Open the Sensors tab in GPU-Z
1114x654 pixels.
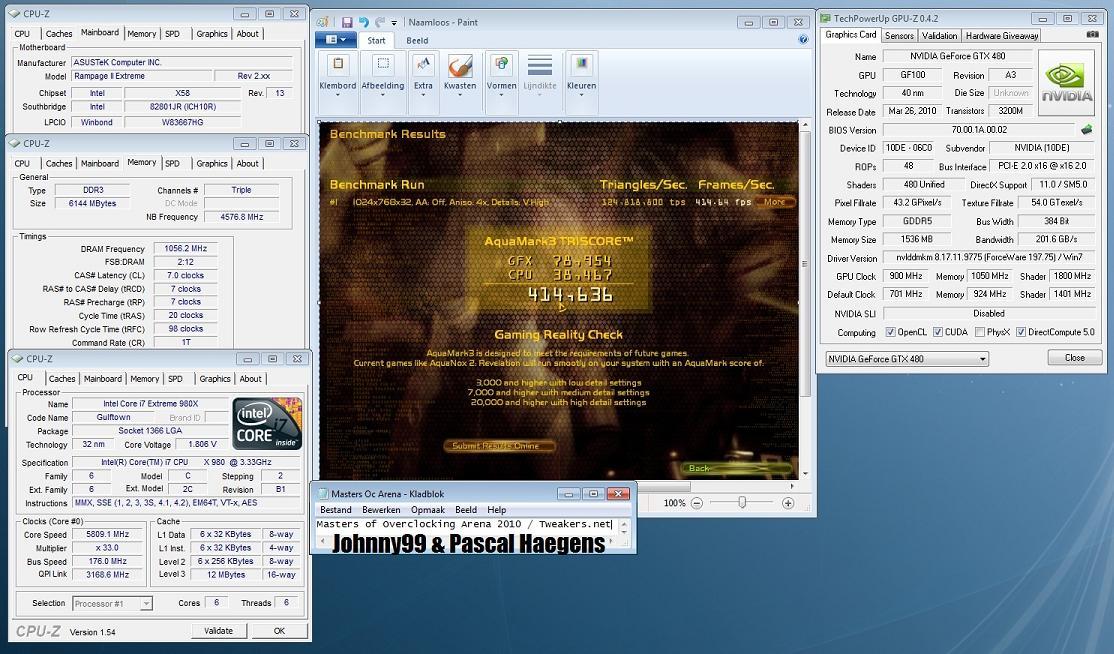[899, 36]
